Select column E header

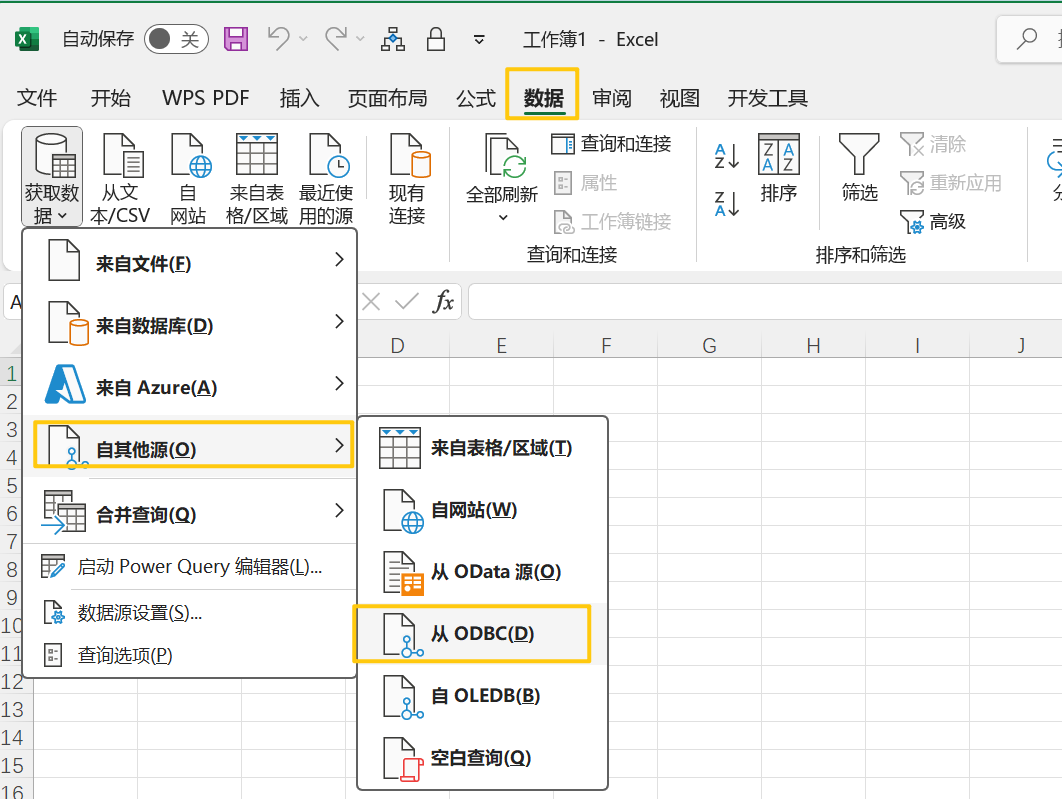point(501,346)
